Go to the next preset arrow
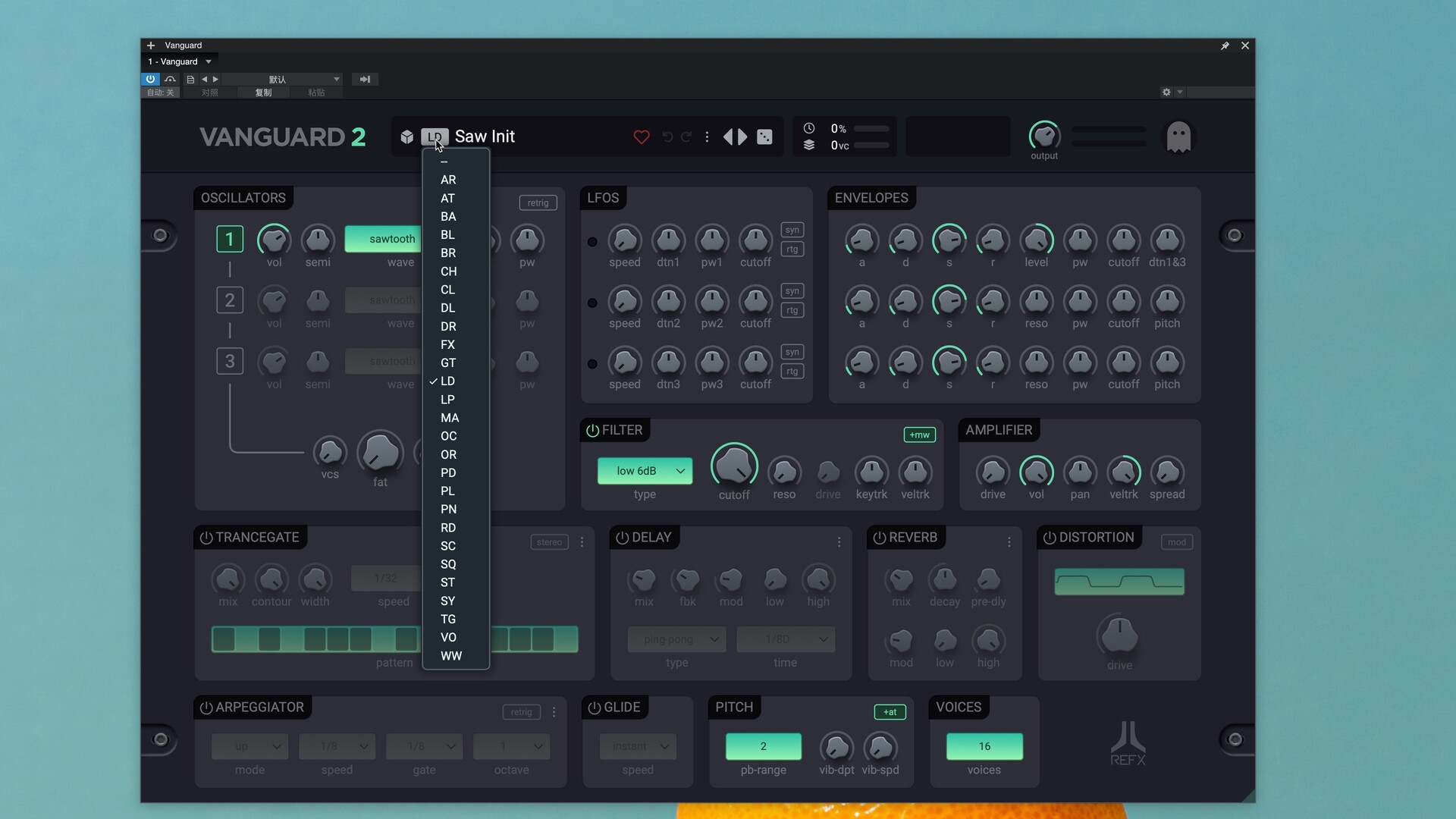This screenshot has height=819, width=1456. [x=743, y=136]
